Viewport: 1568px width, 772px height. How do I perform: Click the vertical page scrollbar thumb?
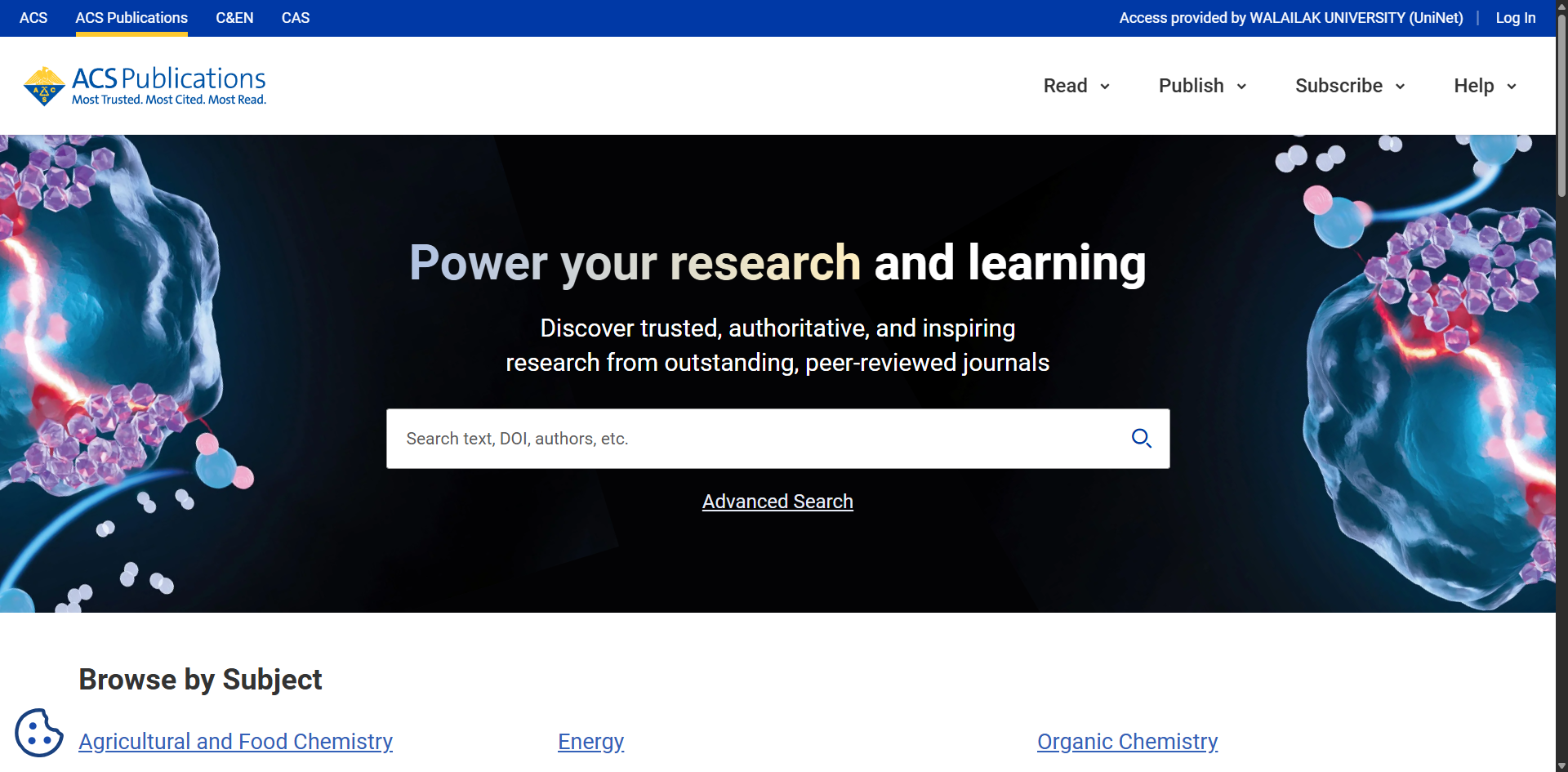tap(1561, 106)
